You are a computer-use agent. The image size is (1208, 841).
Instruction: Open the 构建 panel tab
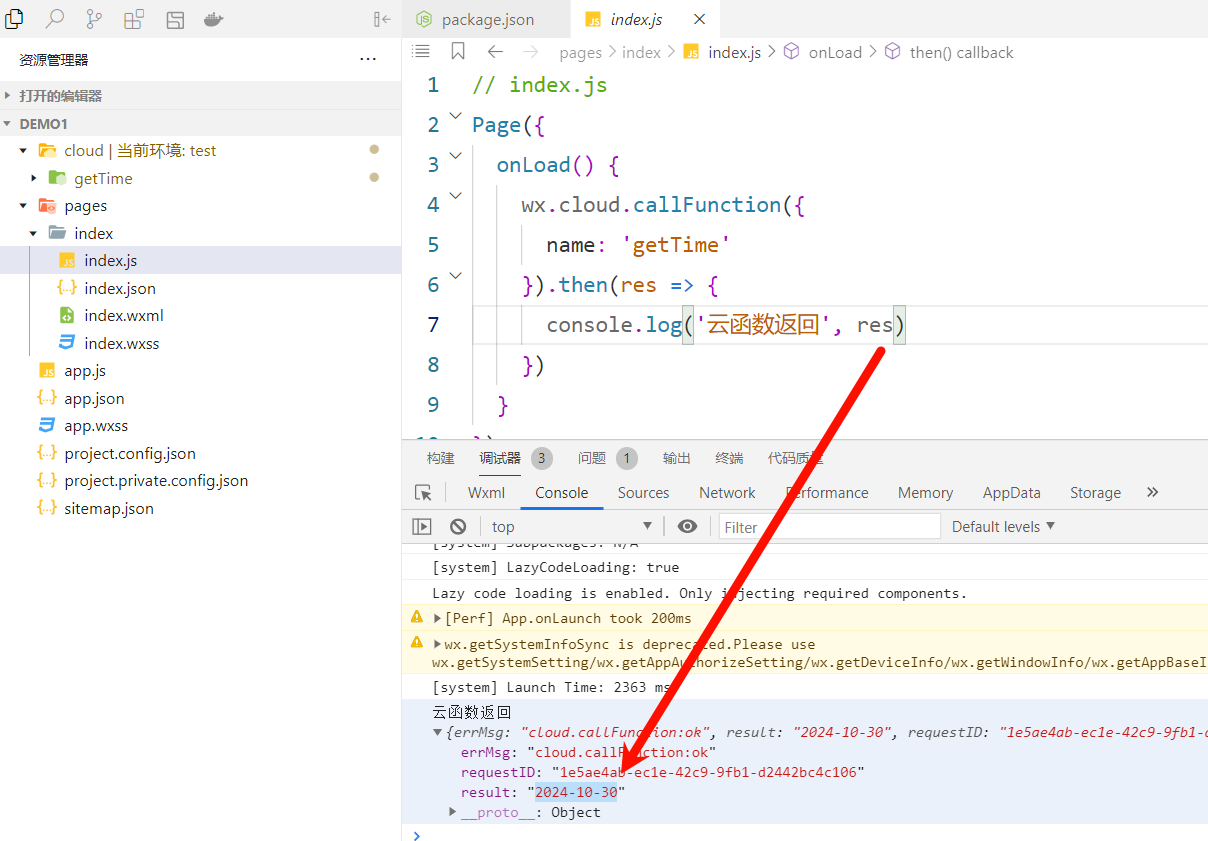coord(440,458)
